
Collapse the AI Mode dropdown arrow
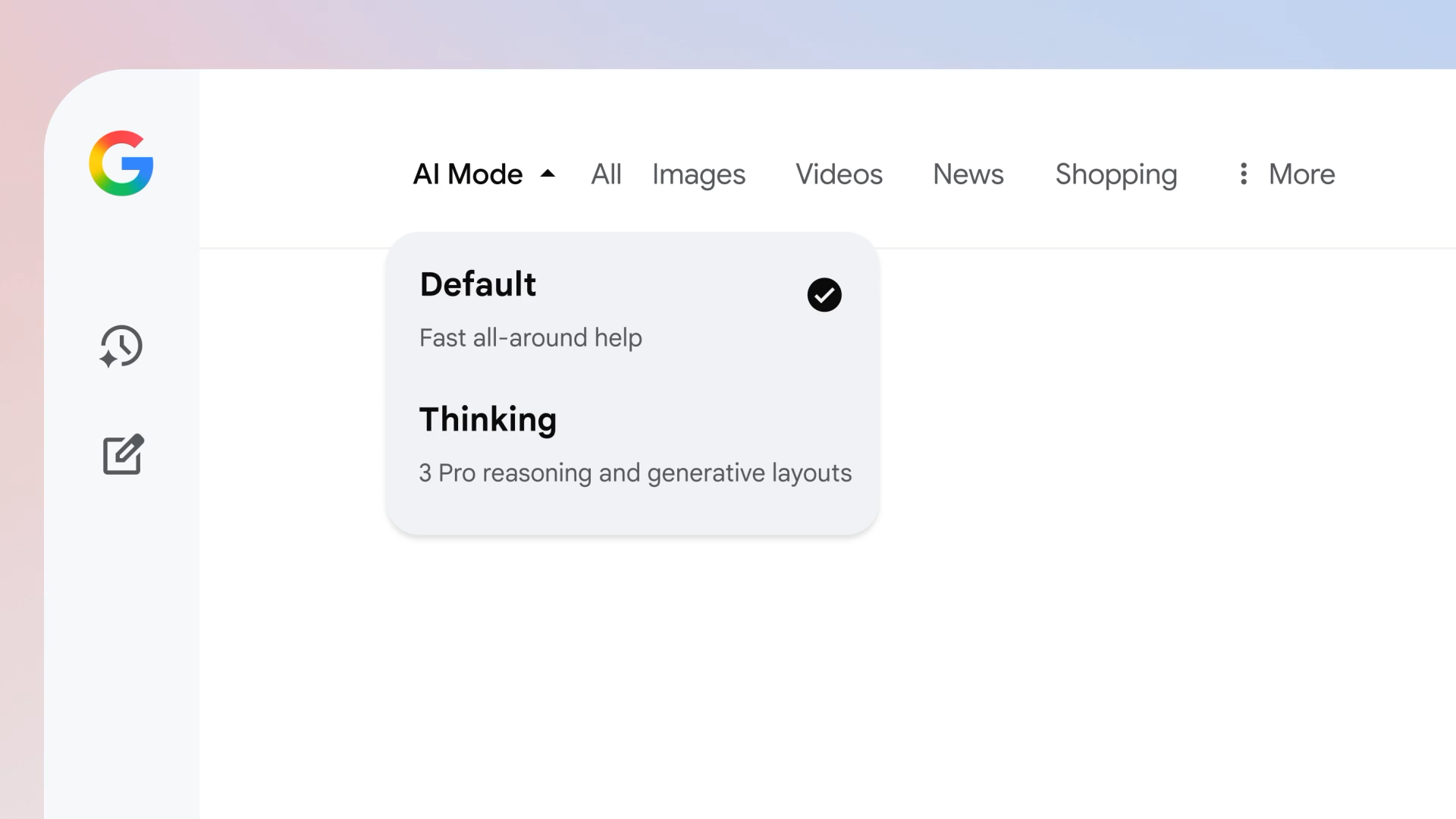548,174
